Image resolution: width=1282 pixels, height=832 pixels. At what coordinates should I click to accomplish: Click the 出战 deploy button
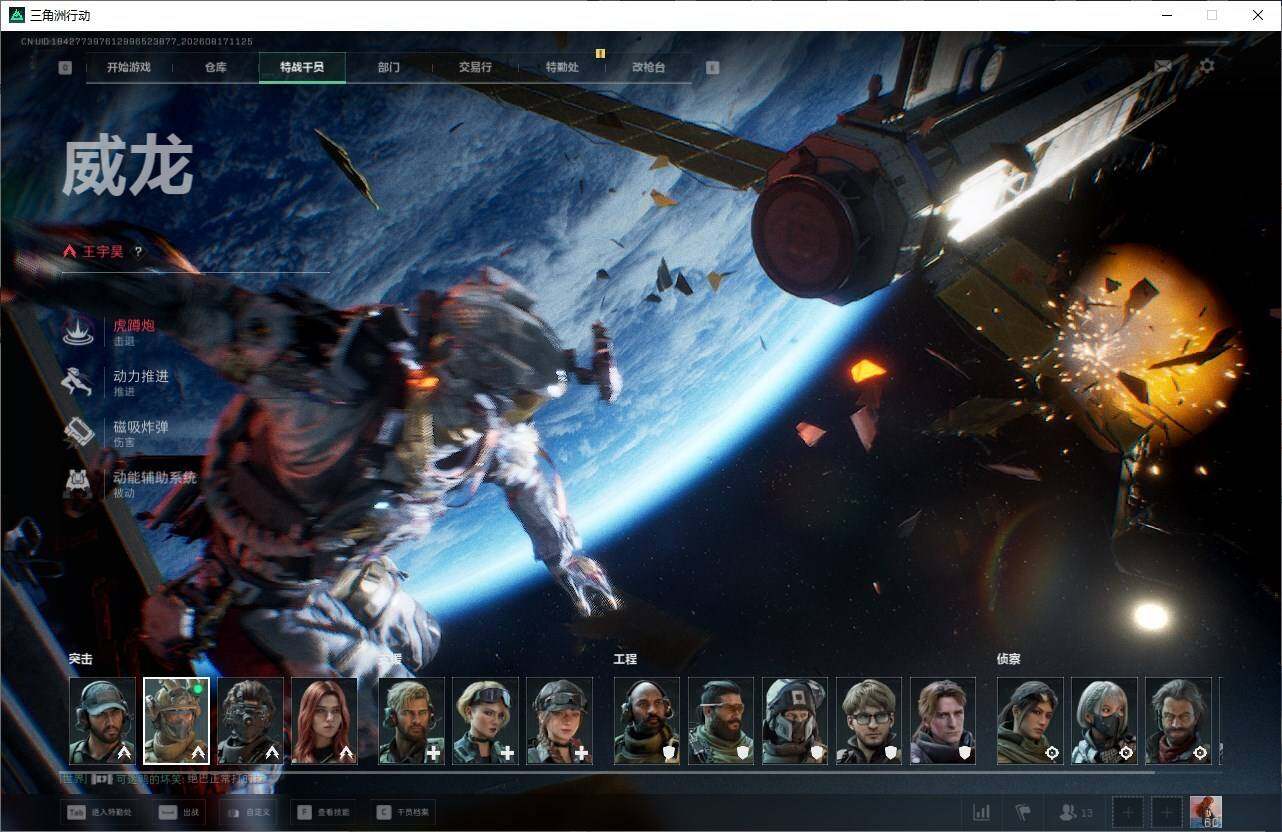coord(178,812)
